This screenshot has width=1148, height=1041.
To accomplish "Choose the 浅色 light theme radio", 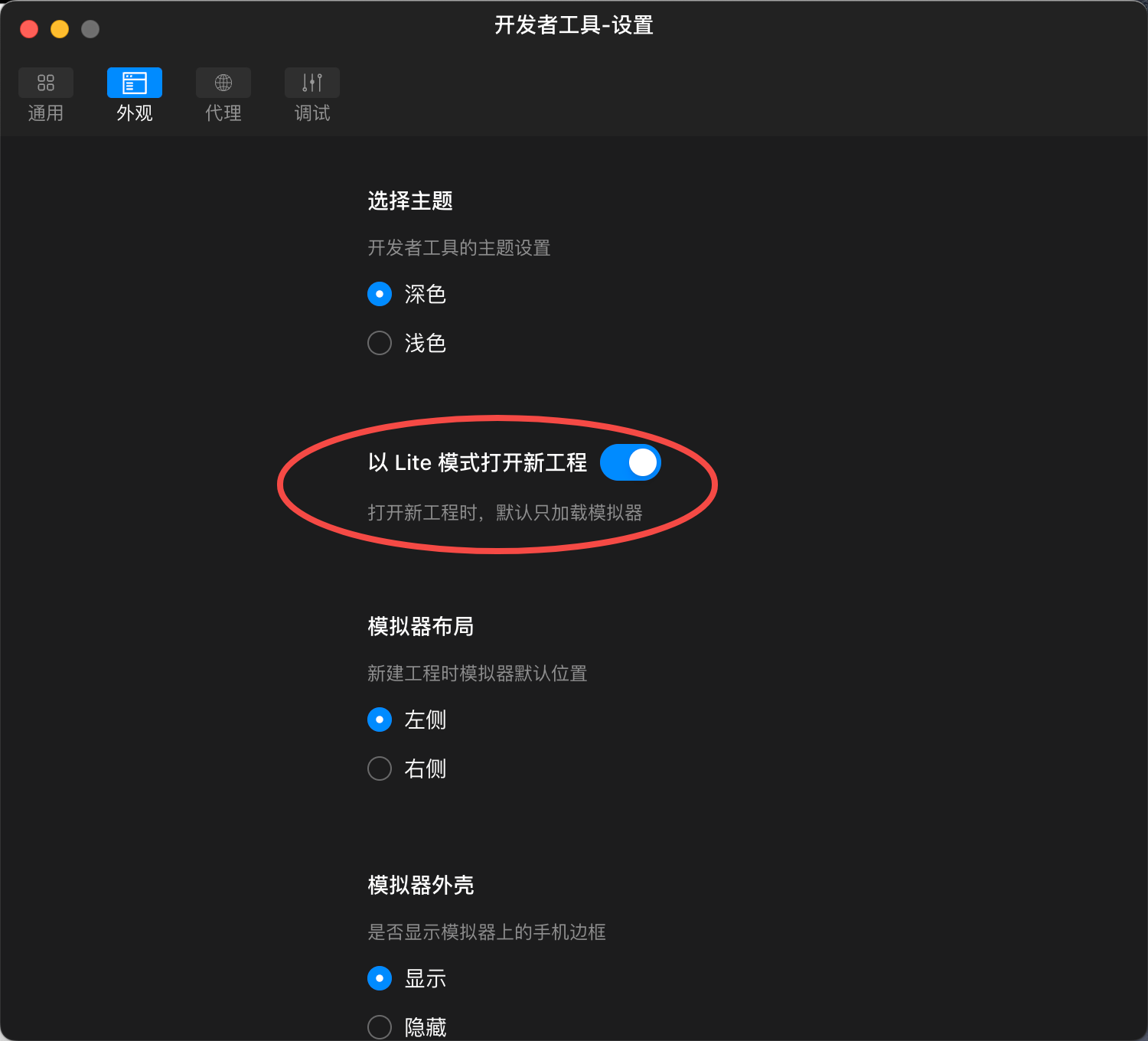I will pos(380,343).
